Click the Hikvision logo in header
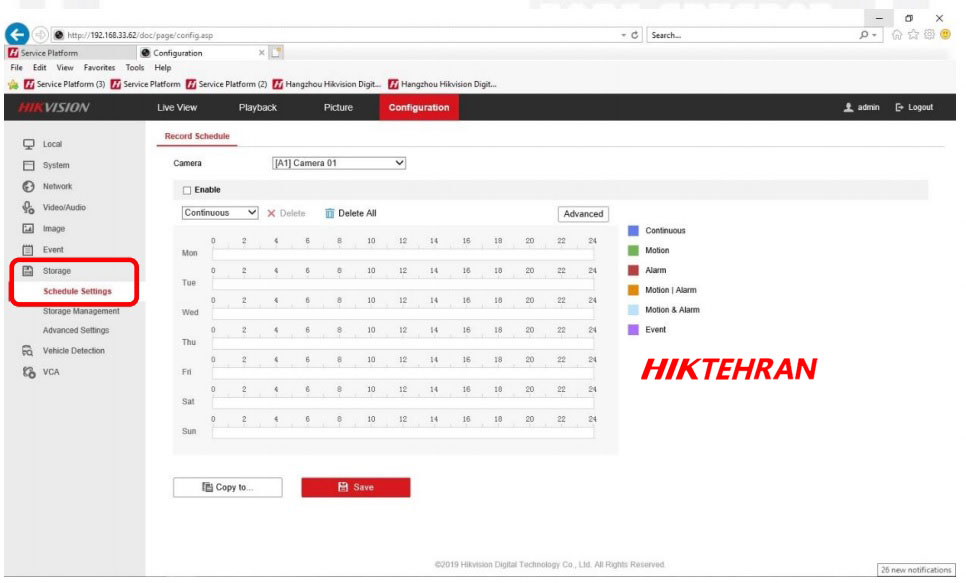Screen dimensions: 966x583 click(54, 107)
